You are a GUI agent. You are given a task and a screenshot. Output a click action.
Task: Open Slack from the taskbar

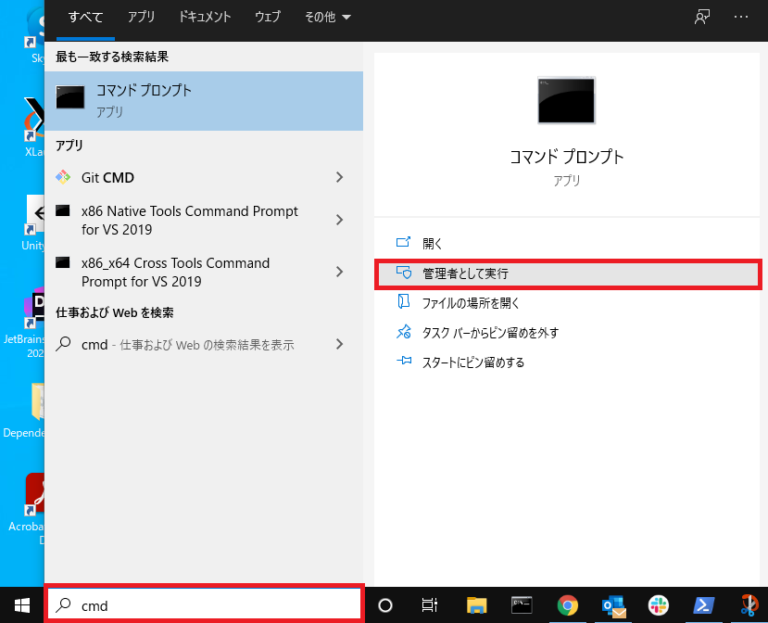coord(658,605)
